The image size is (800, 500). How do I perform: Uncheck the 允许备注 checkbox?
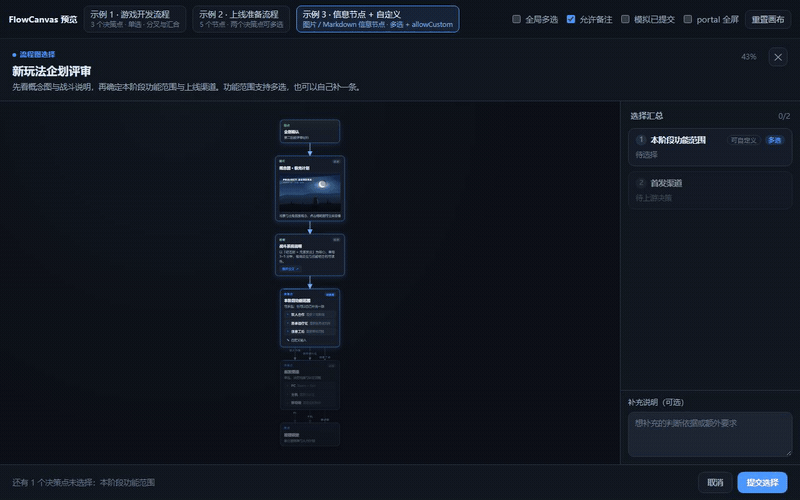point(571,19)
